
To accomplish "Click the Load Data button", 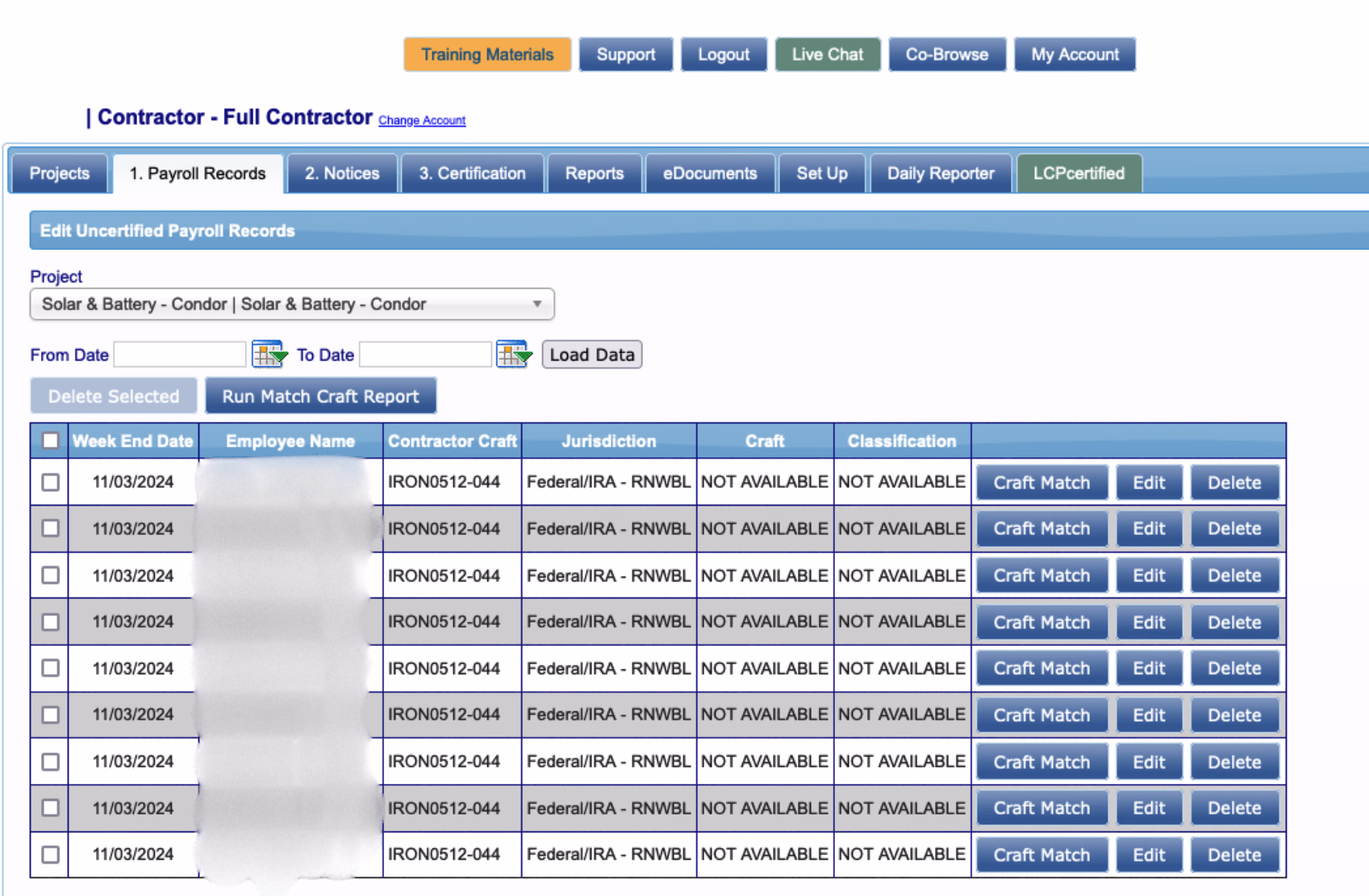I will click(592, 355).
